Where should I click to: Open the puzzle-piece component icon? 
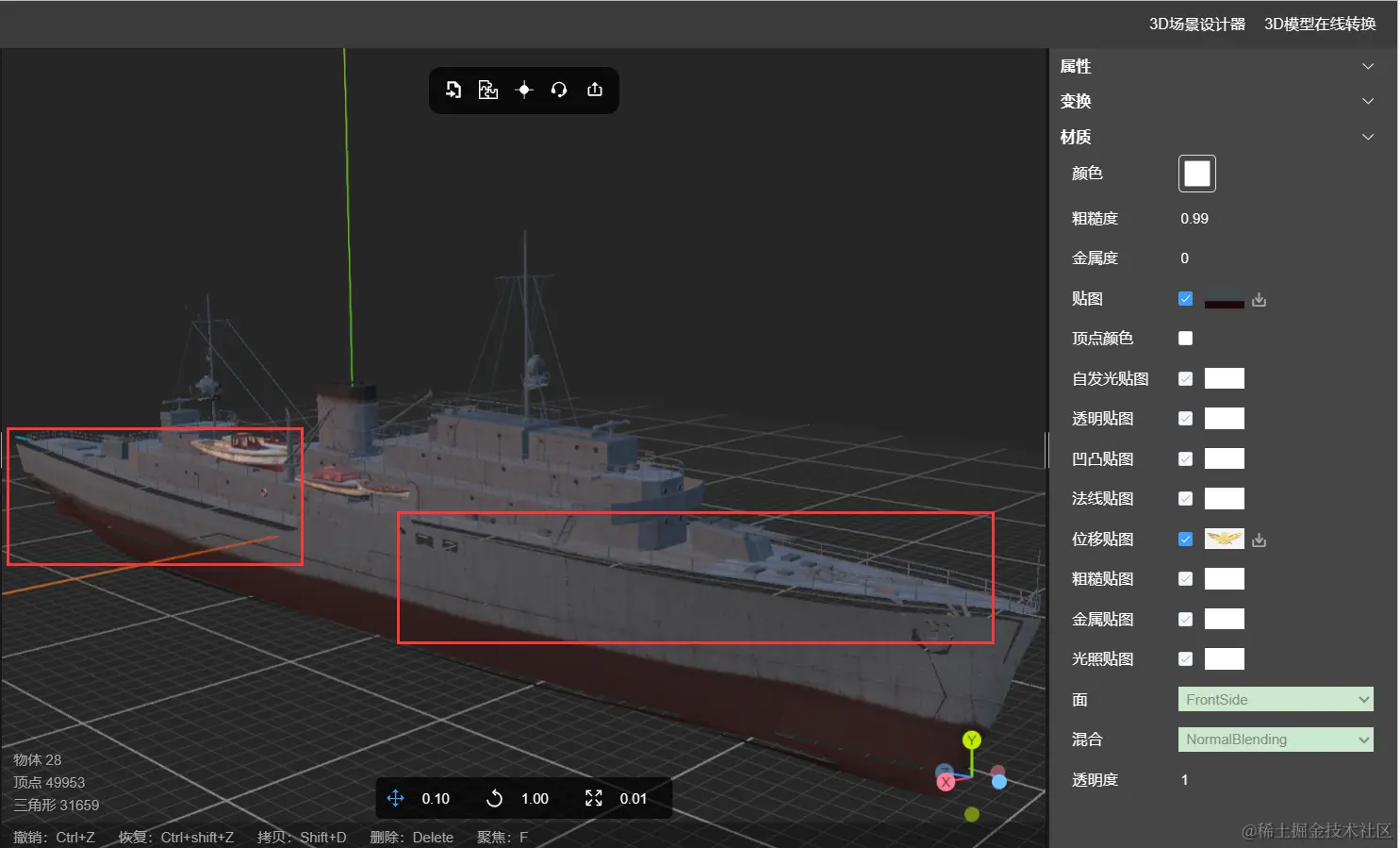tap(488, 90)
